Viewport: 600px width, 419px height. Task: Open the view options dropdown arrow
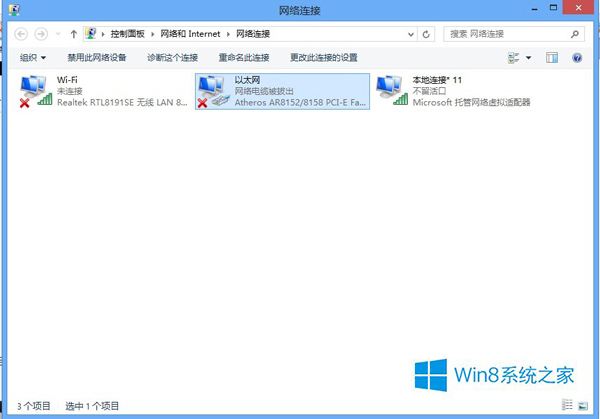[528, 58]
